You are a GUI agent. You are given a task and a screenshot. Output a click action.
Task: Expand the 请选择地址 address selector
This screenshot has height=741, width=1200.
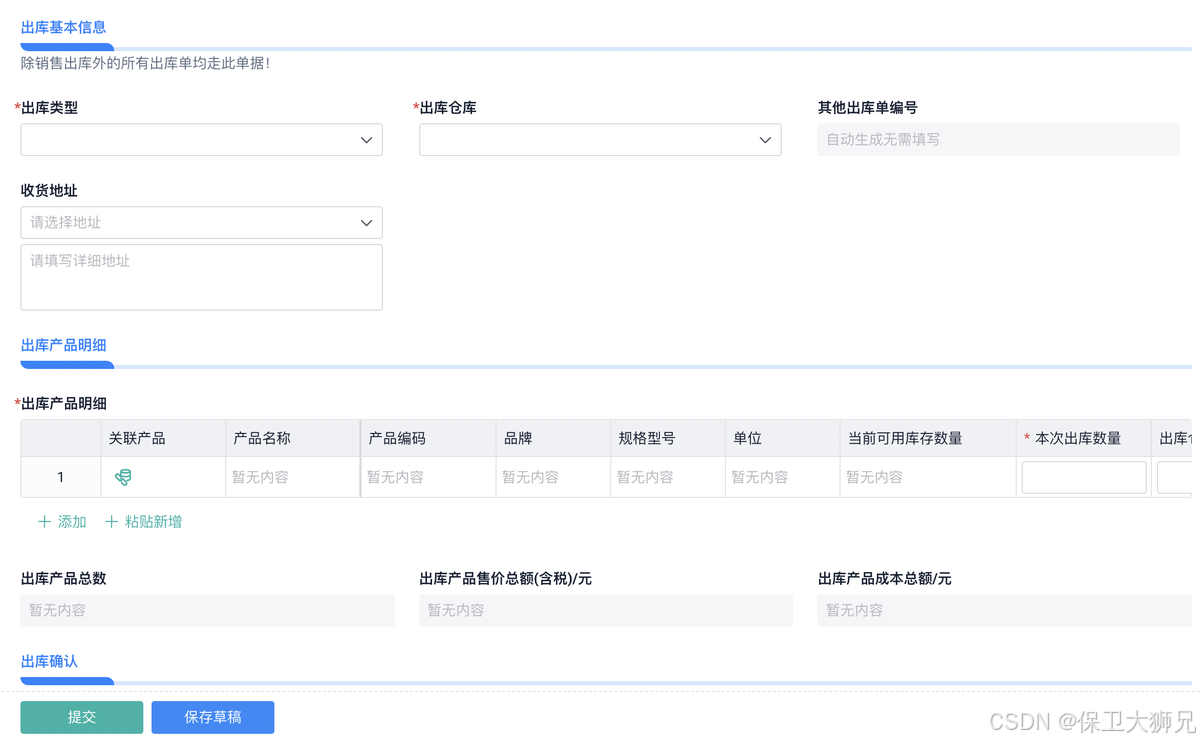201,223
